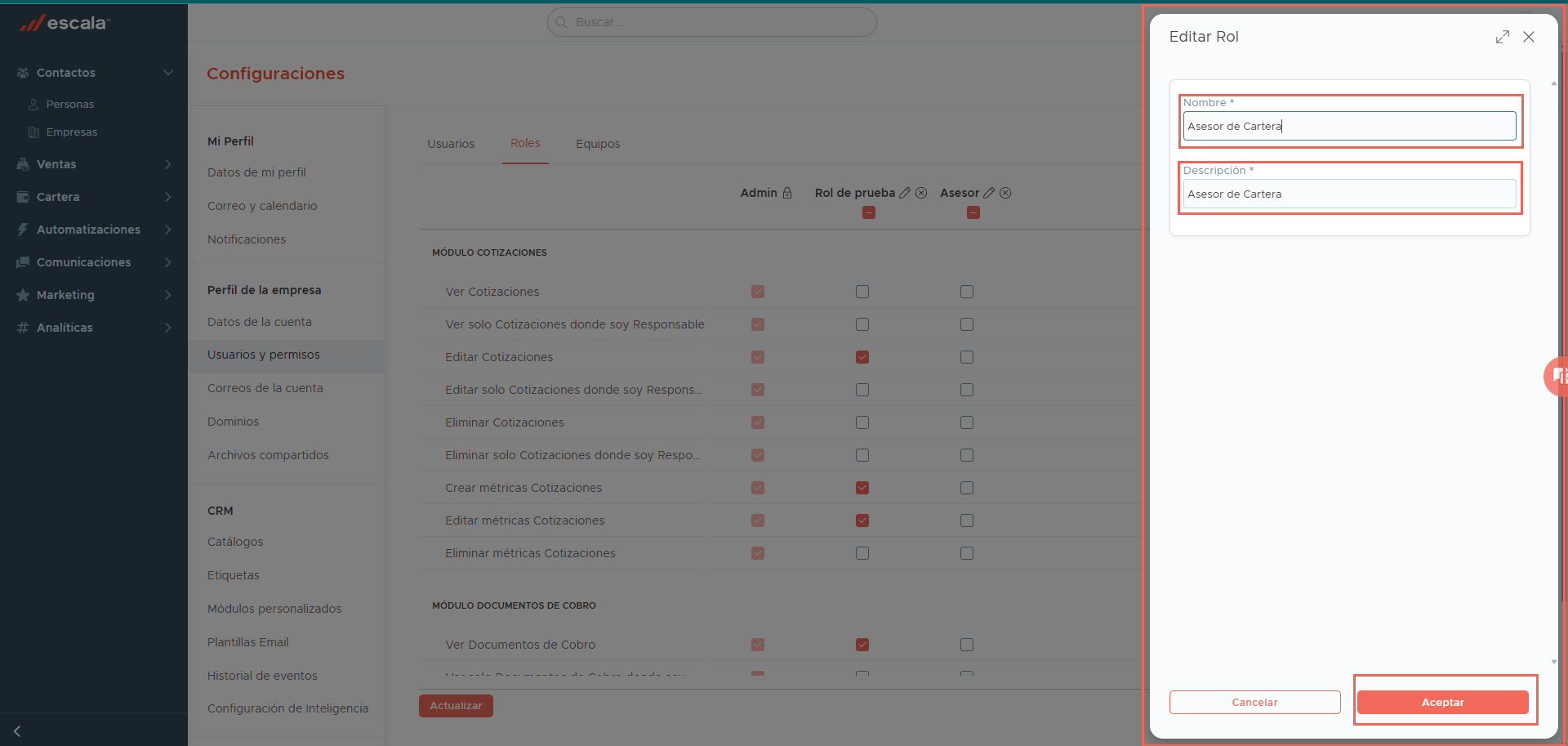Expand the Edit Role panel to fullscreen
The width and height of the screenshot is (1568, 746).
pos(1503,37)
